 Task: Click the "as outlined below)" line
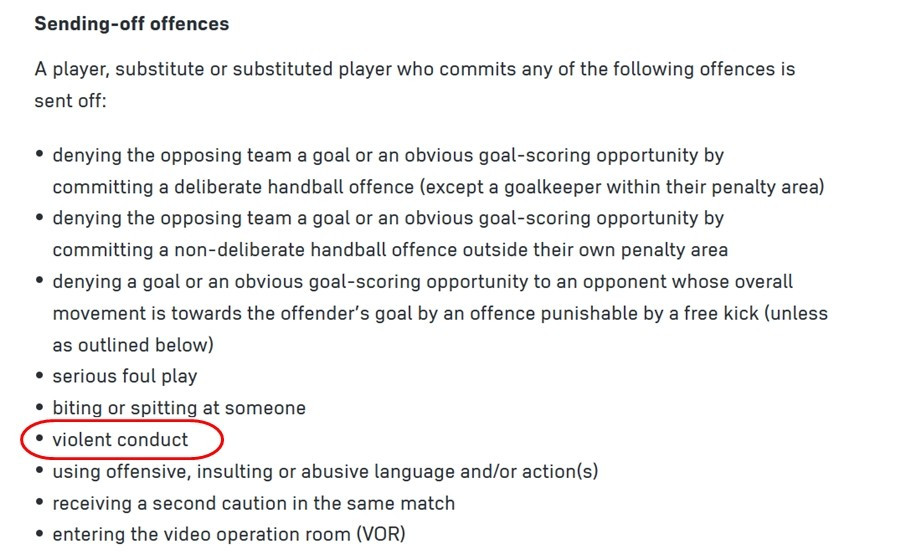coord(132,345)
